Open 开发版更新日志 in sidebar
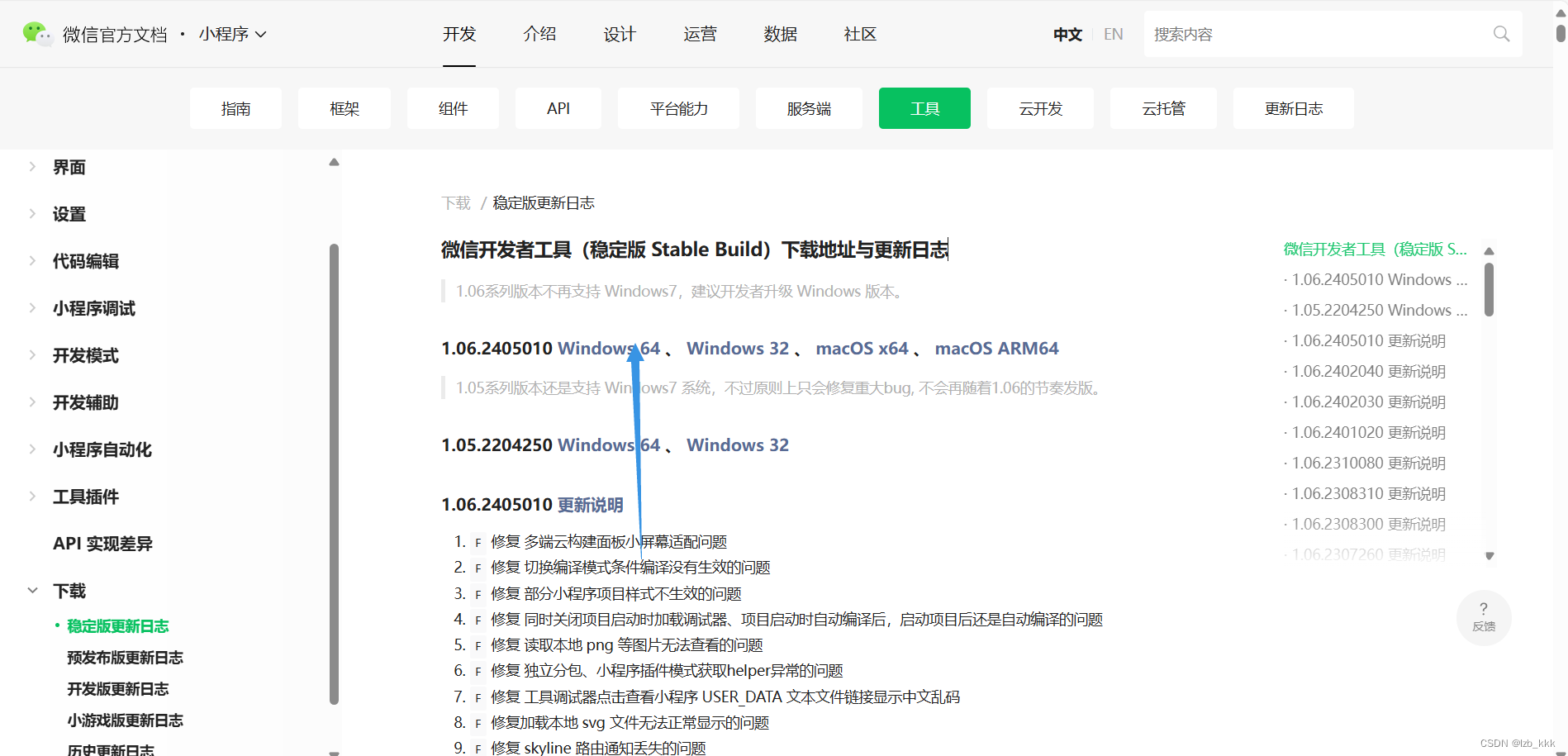Image resolution: width=1568 pixels, height=756 pixels. 117,689
